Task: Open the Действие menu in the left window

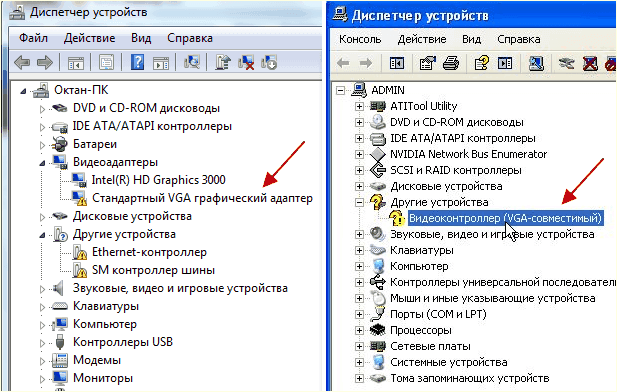Action: [89, 38]
